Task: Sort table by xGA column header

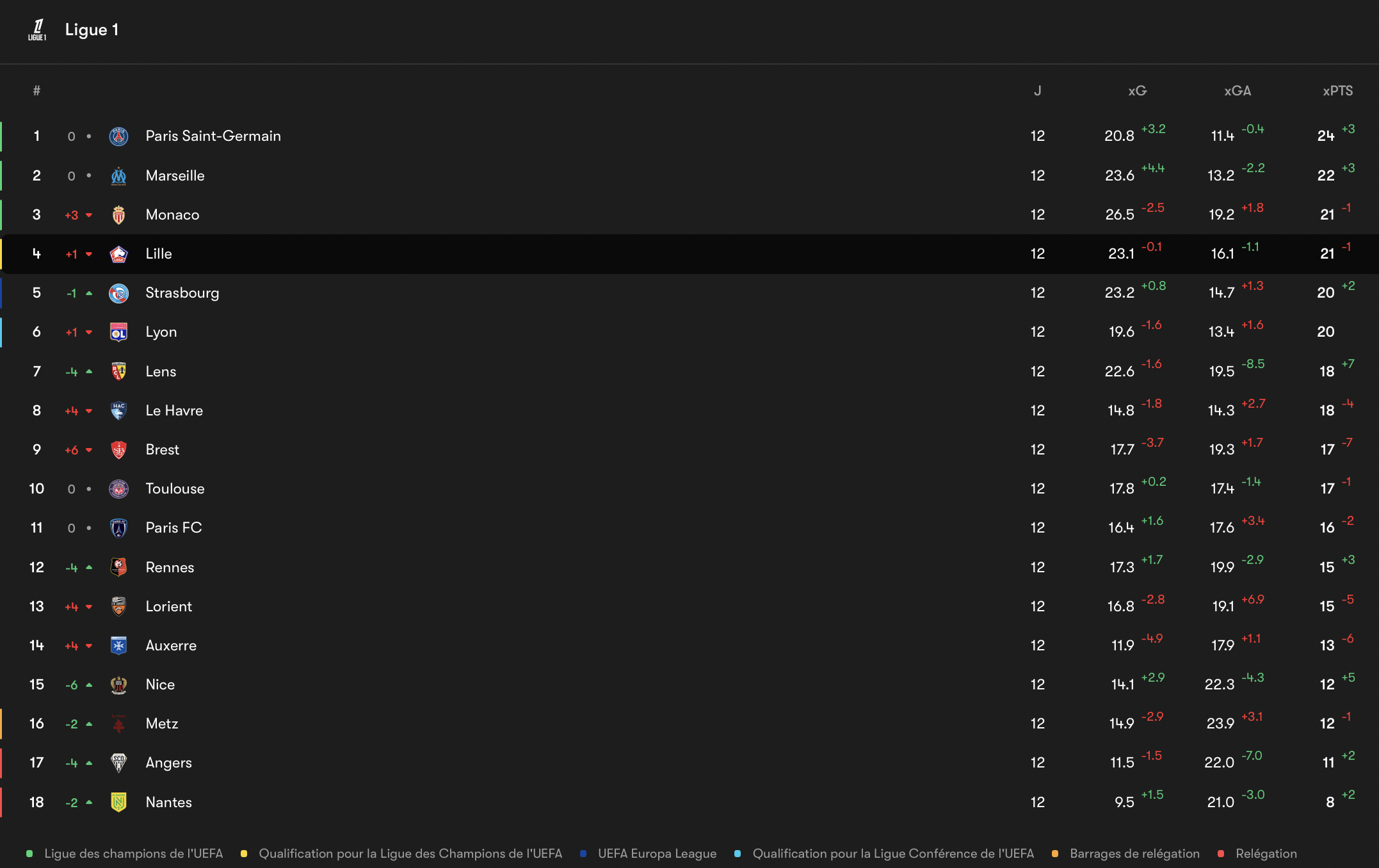Action: 1237,91
